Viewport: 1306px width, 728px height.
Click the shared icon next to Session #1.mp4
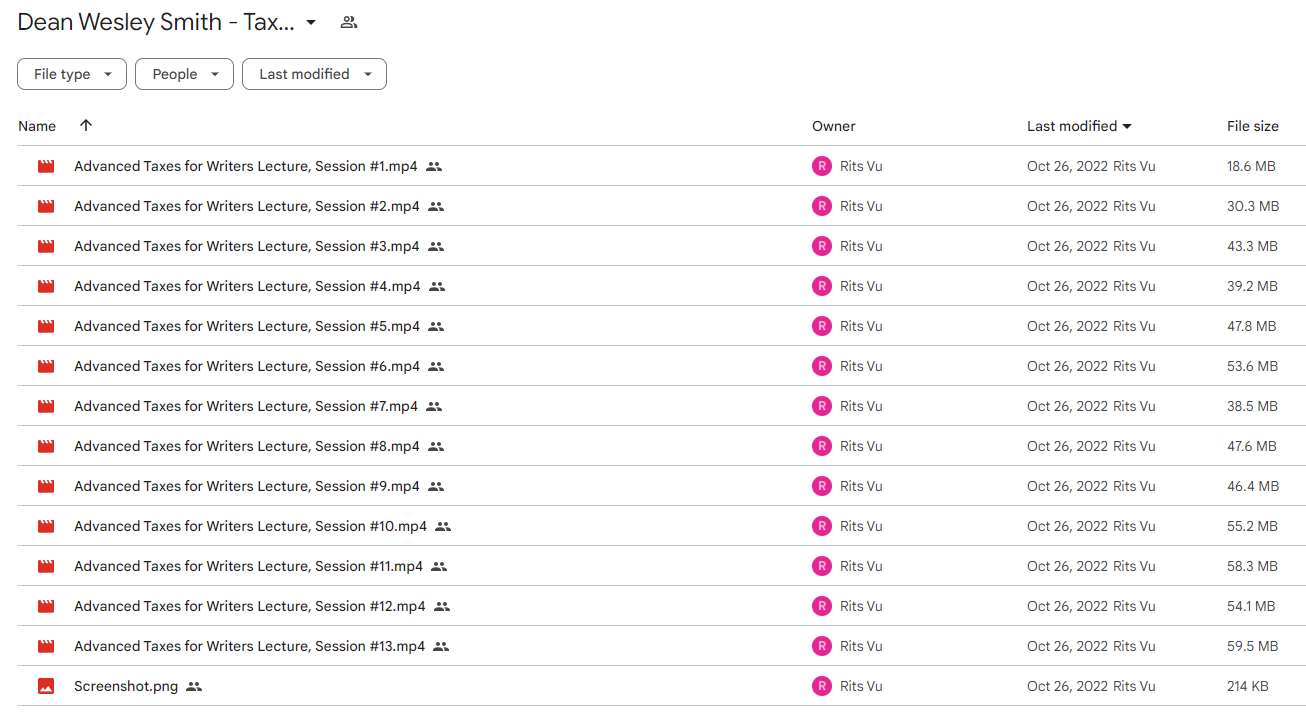(x=434, y=166)
